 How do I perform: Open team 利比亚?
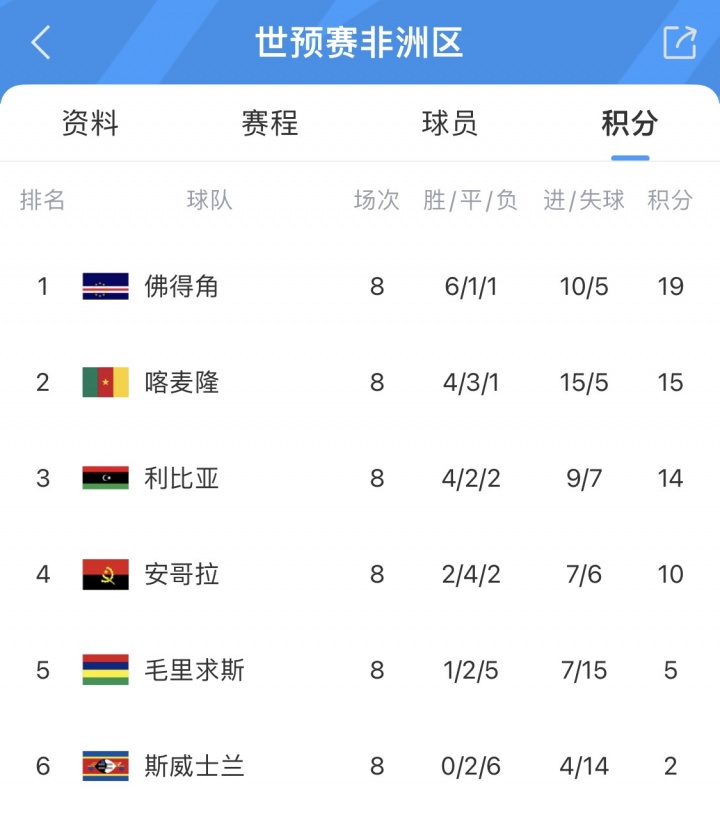(x=181, y=479)
